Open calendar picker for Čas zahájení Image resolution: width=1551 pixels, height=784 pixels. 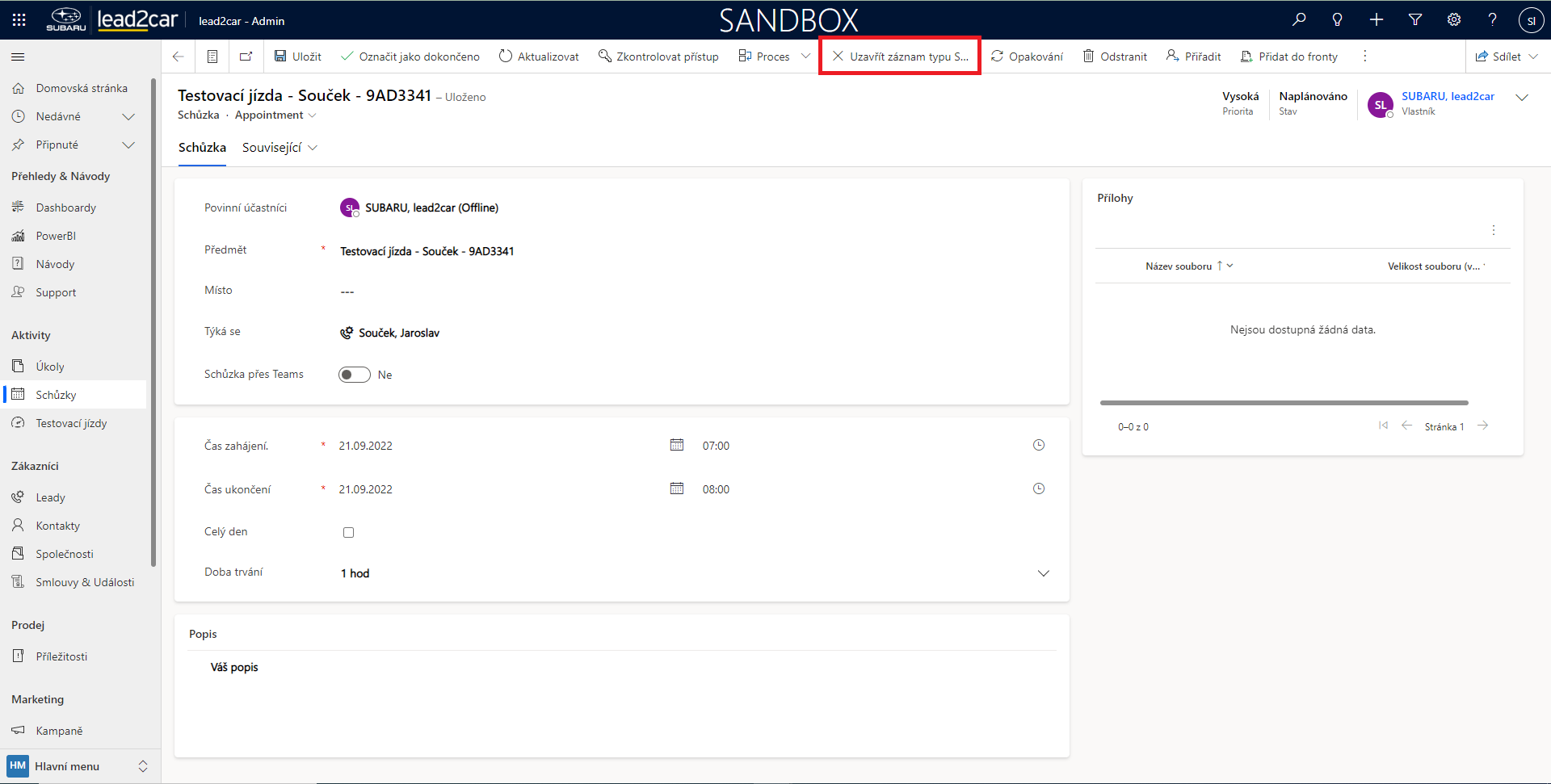pyautogui.click(x=677, y=445)
